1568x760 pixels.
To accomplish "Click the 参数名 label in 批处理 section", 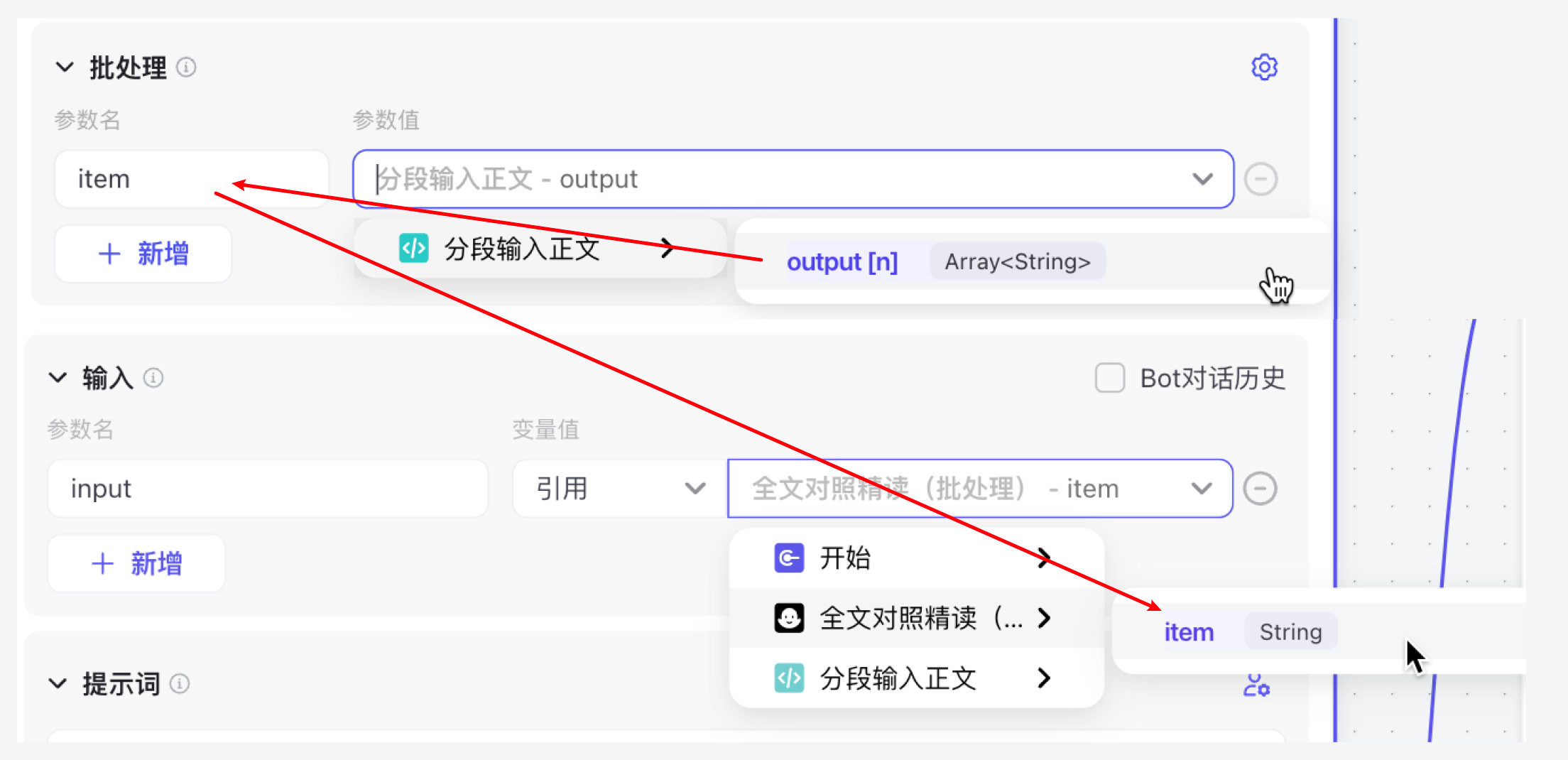I will (87, 120).
